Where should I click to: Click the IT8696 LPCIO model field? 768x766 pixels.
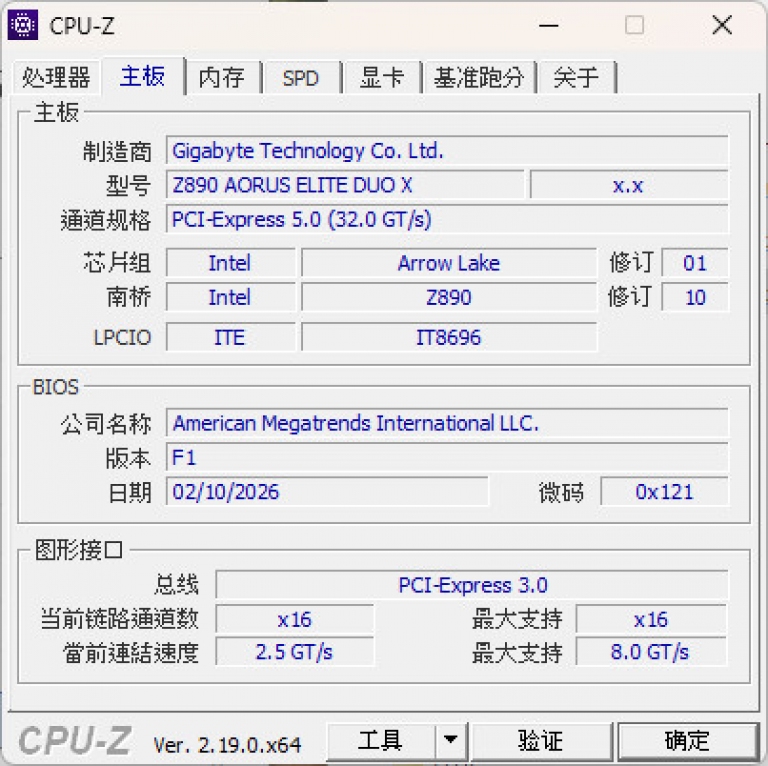(448, 337)
